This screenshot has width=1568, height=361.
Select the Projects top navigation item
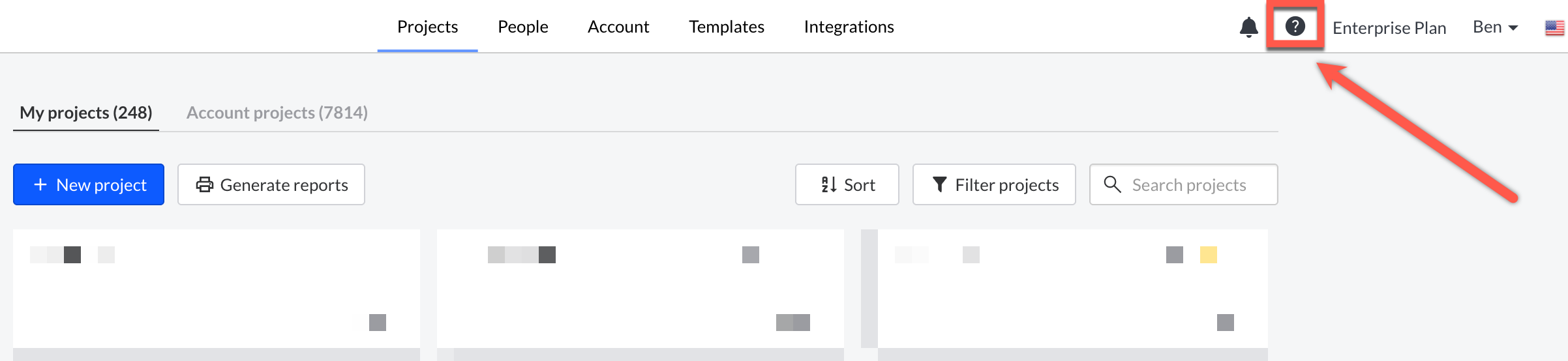click(427, 27)
